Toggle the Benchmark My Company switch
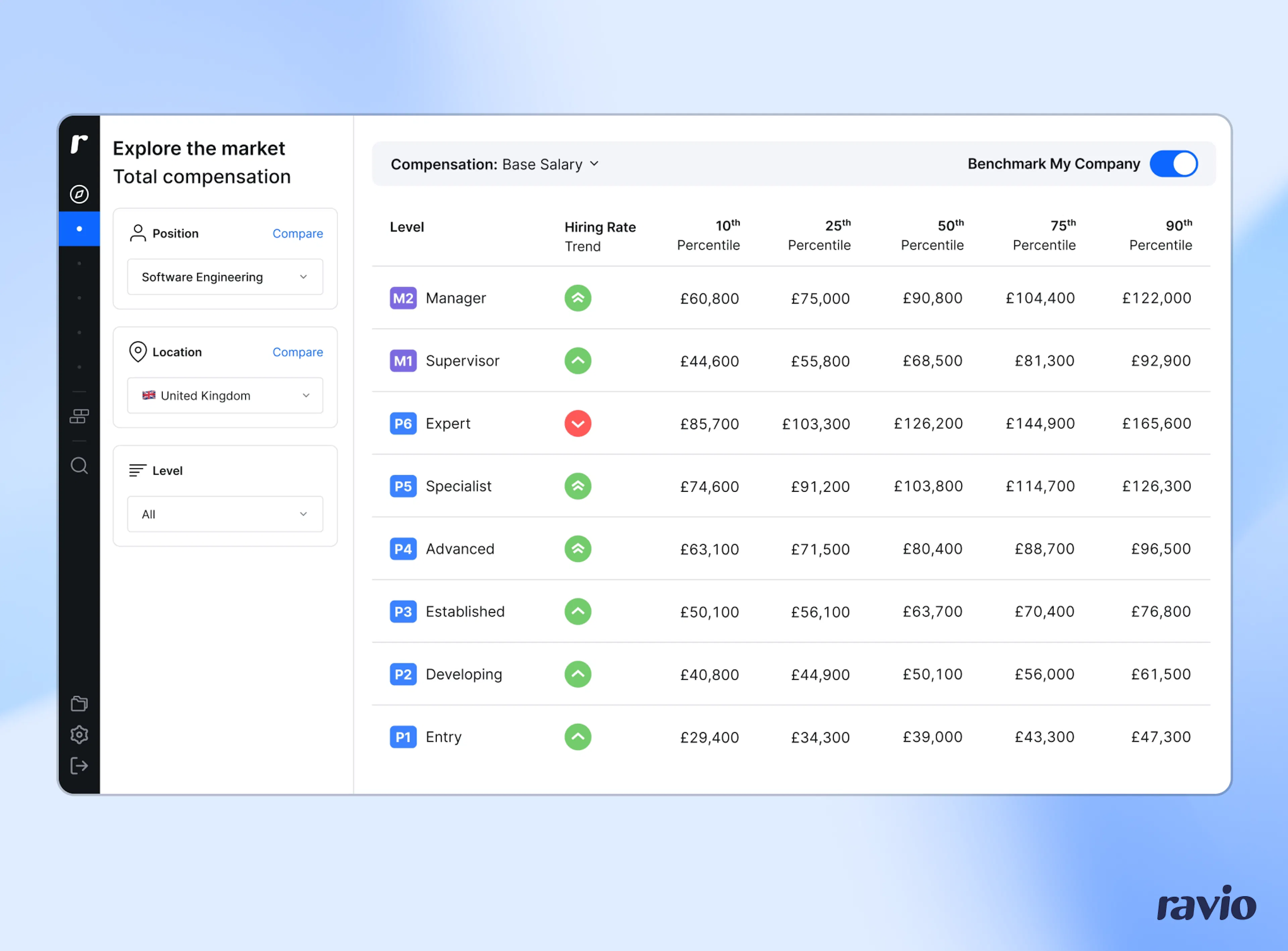The width and height of the screenshot is (1288, 951). [1174, 164]
